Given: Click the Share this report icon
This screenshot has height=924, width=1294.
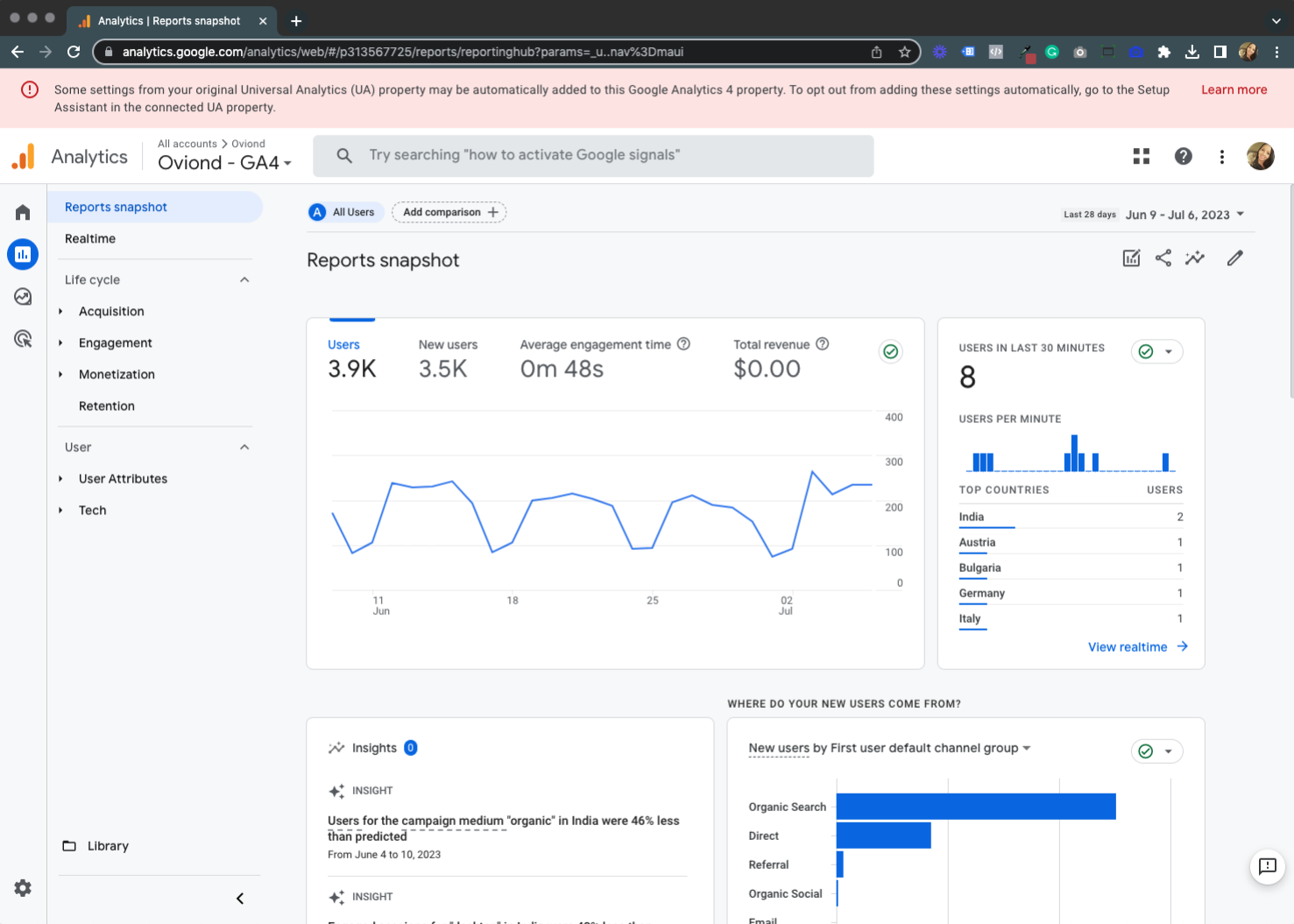Looking at the screenshot, I should click(1163, 257).
